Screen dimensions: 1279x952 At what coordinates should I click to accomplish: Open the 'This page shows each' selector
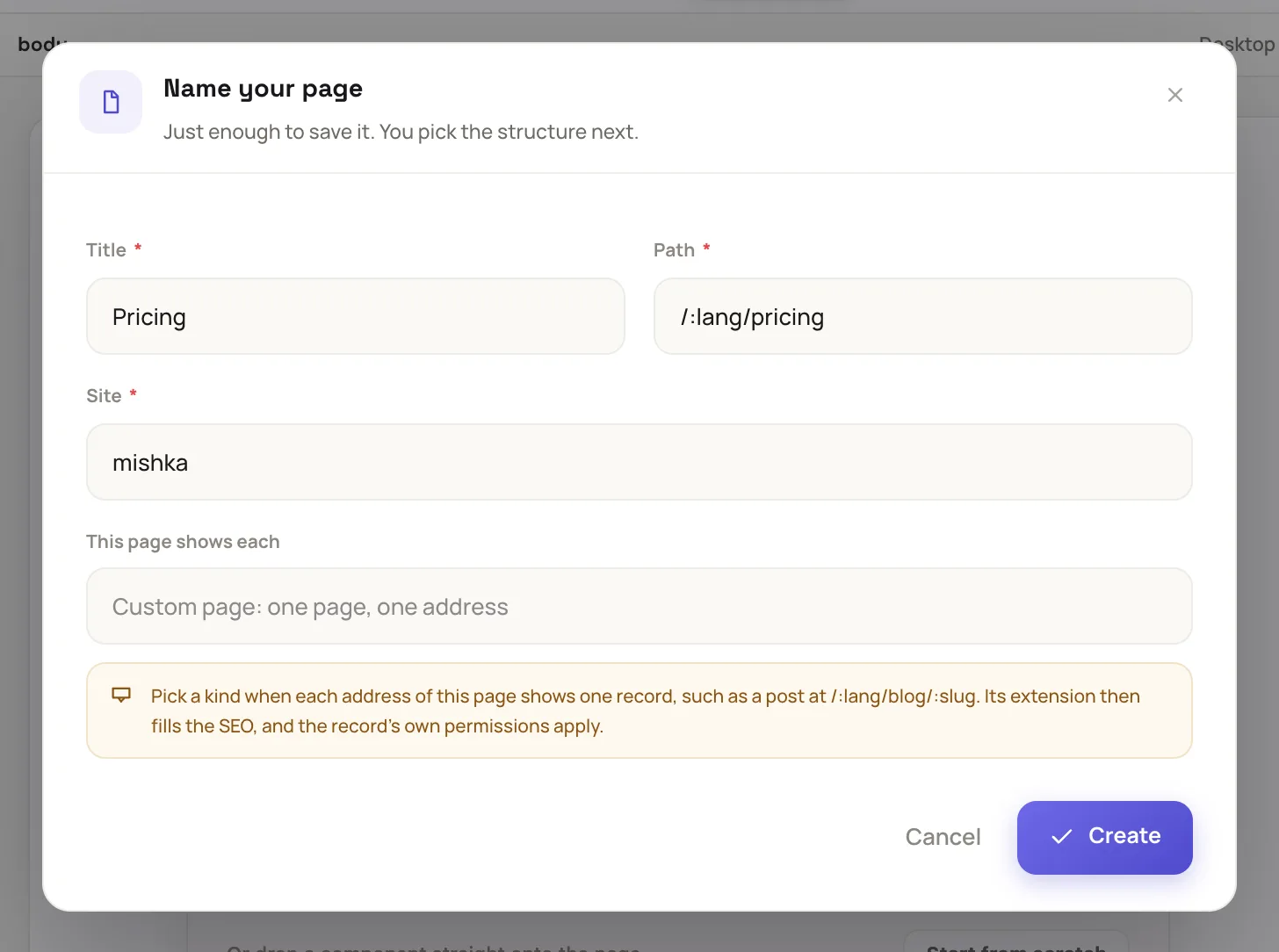click(x=639, y=606)
